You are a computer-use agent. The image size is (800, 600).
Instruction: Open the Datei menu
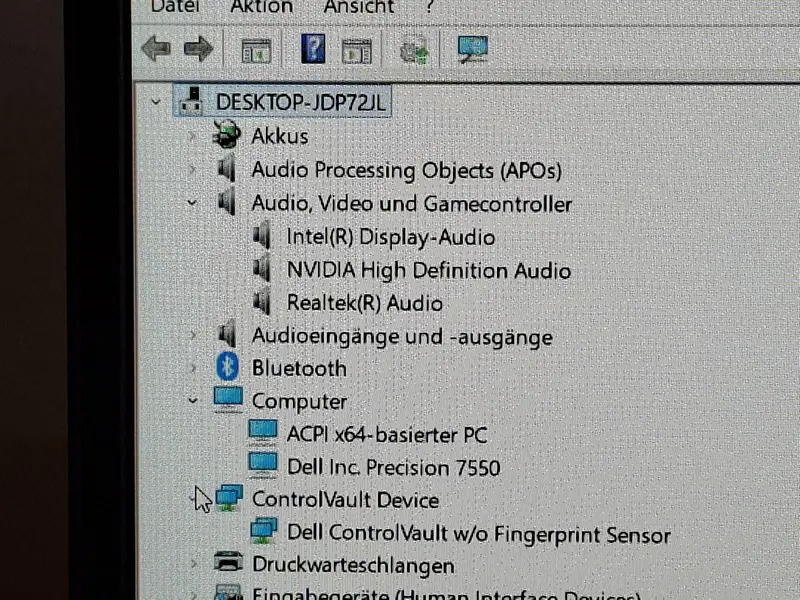pos(175,6)
